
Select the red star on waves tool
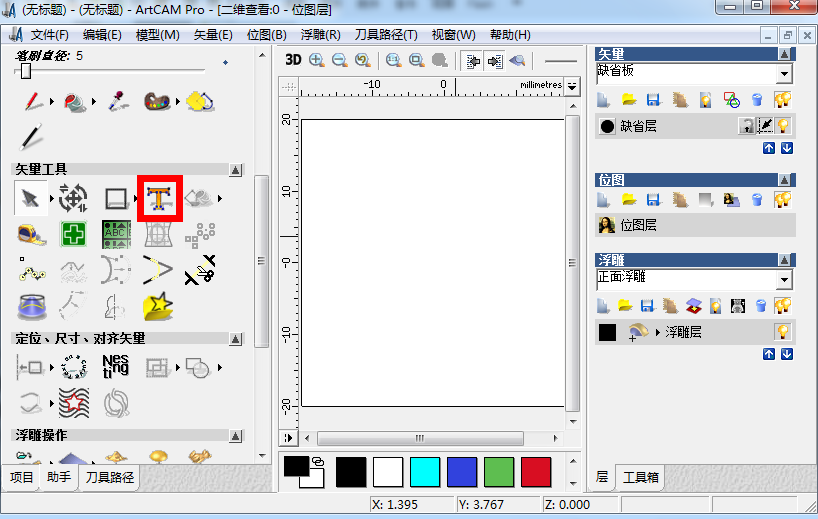(x=74, y=403)
